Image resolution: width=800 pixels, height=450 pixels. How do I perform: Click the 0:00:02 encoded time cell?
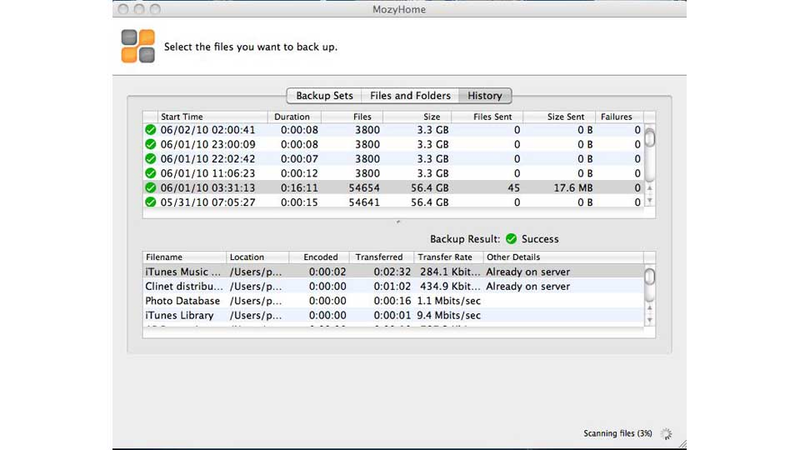point(328,272)
